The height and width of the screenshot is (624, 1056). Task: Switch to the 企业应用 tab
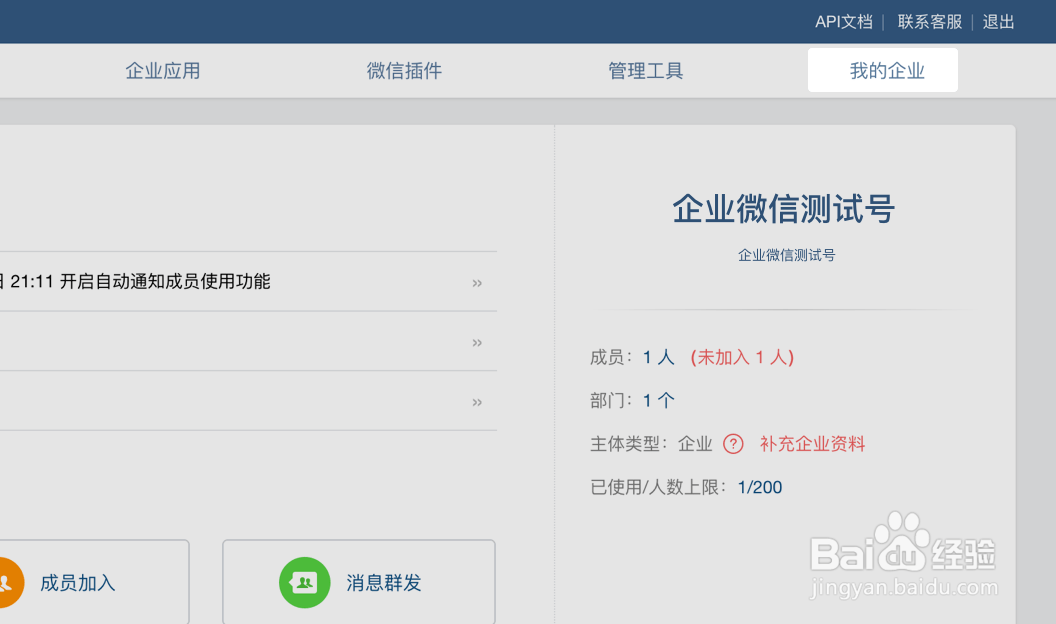[162, 70]
